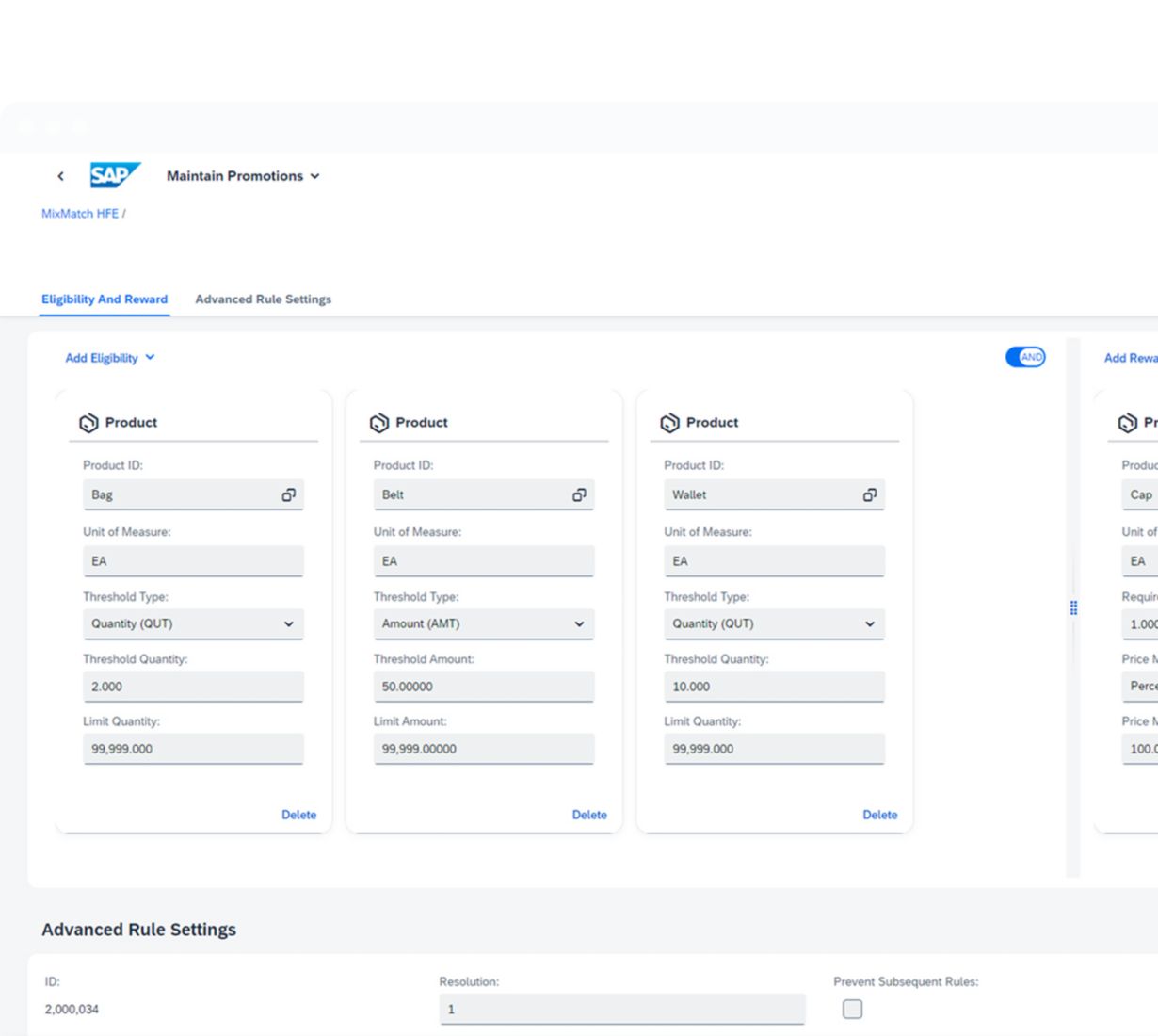Viewport: 1158px width, 1036px height.
Task: Select the Eligibility And Reward tab
Action: [x=105, y=299]
